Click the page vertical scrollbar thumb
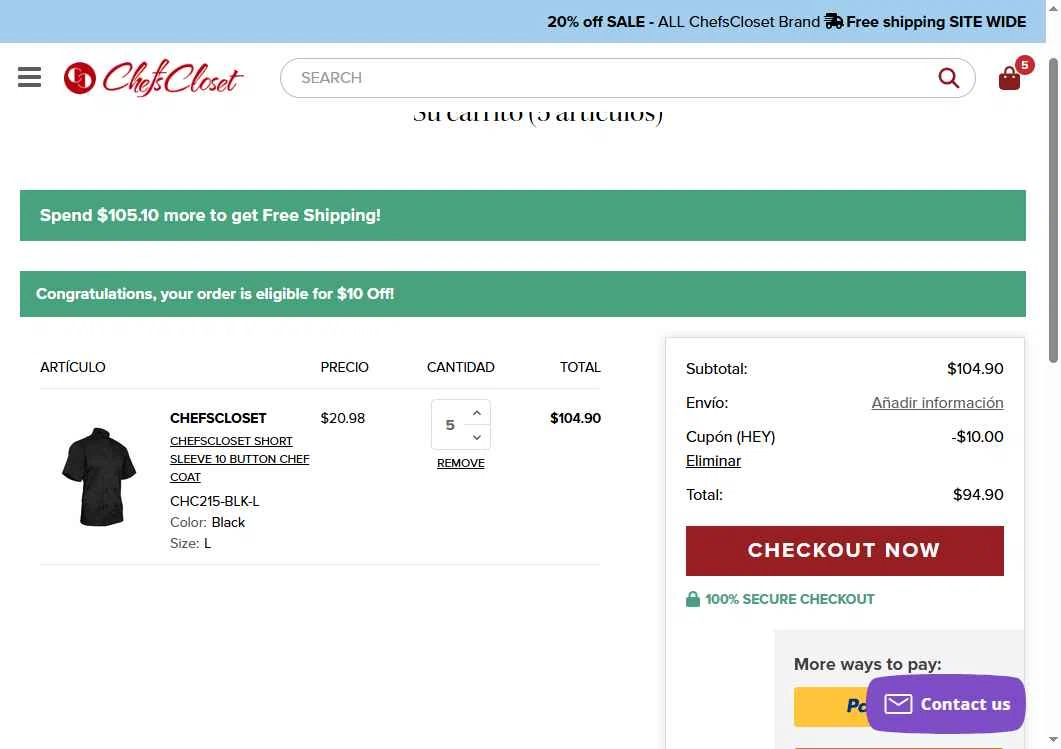The image size is (1061, 749). point(1054,210)
